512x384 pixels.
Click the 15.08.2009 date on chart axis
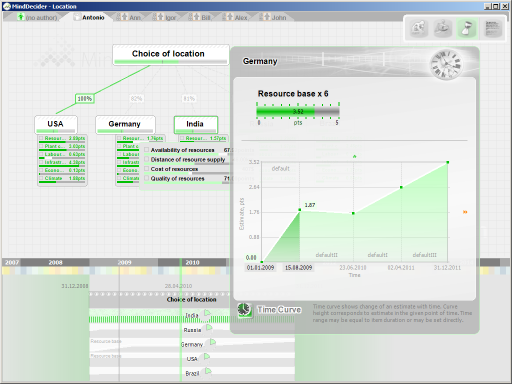298,268
